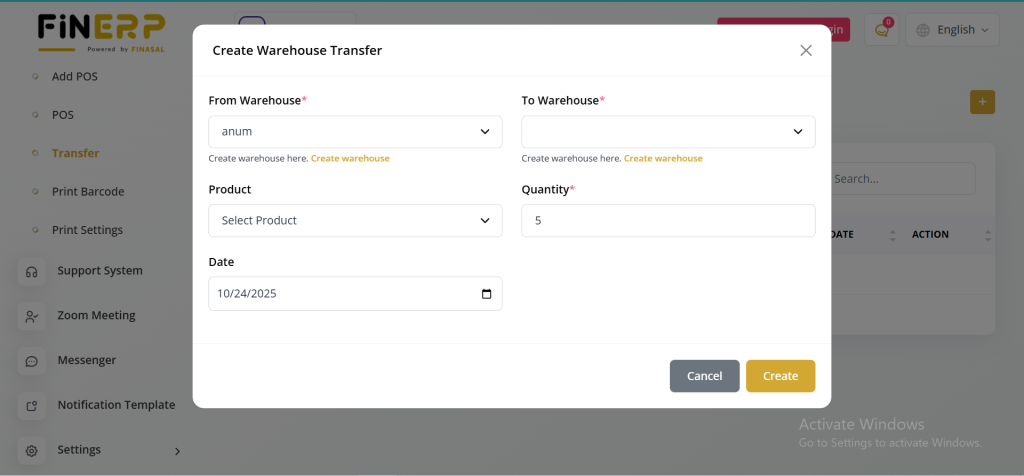Click the Settings gear icon
The image size is (1024, 476).
click(32, 450)
